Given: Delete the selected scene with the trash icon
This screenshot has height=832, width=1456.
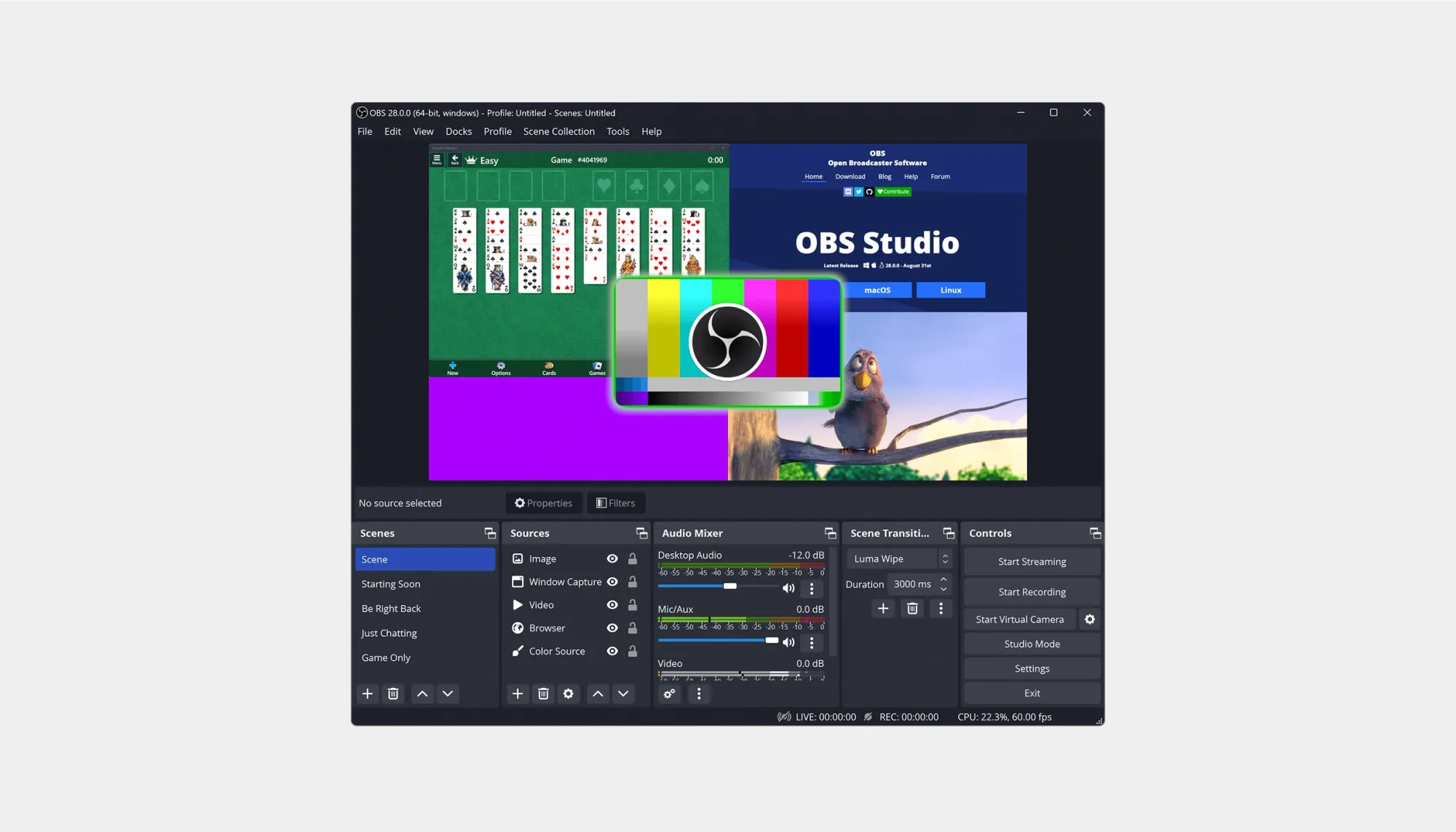Looking at the screenshot, I should (x=393, y=694).
